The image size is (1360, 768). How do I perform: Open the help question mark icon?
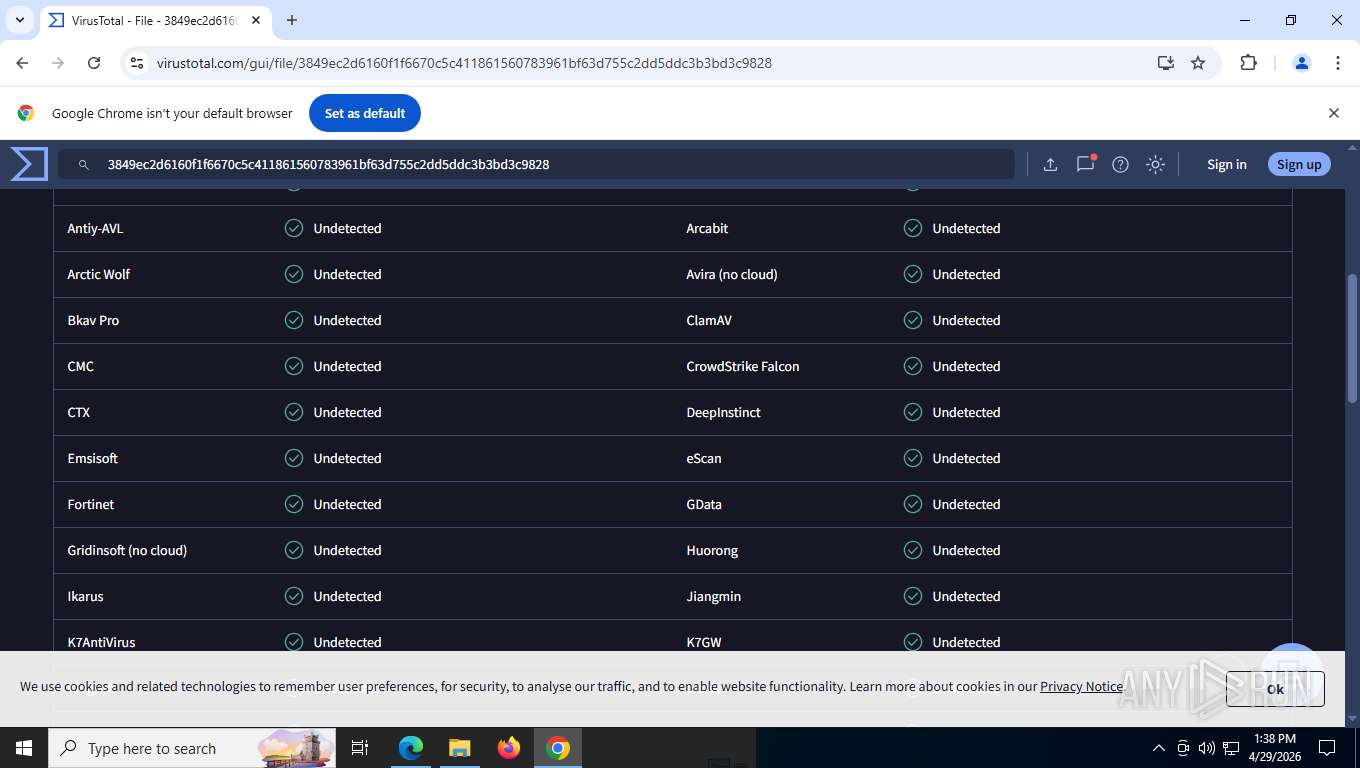click(1120, 164)
